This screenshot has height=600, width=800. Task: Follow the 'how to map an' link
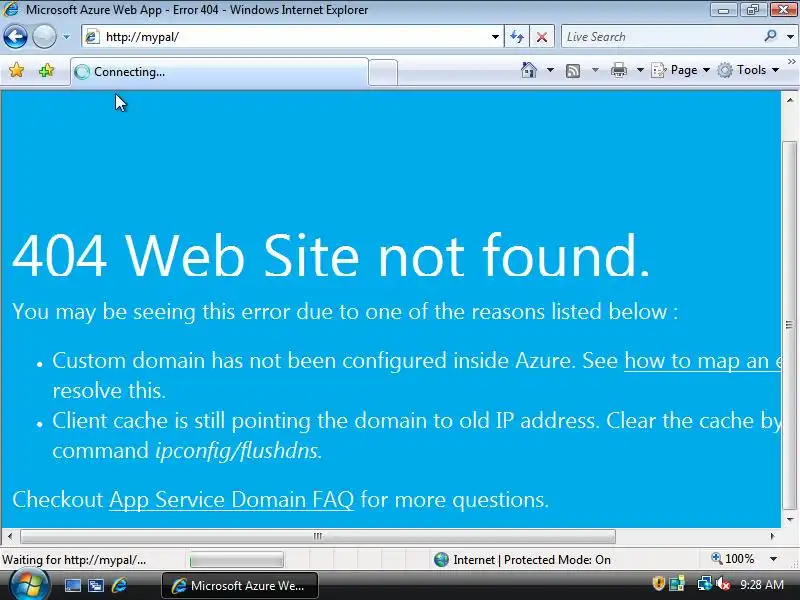pyautogui.click(x=703, y=361)
